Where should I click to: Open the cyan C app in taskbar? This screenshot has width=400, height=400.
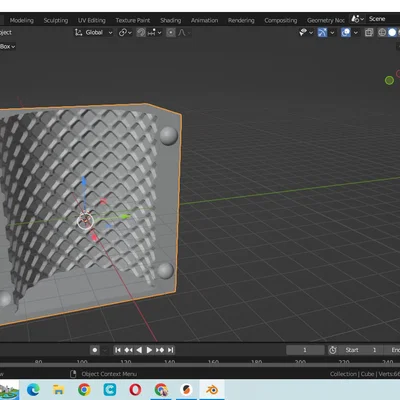[110, 389]
